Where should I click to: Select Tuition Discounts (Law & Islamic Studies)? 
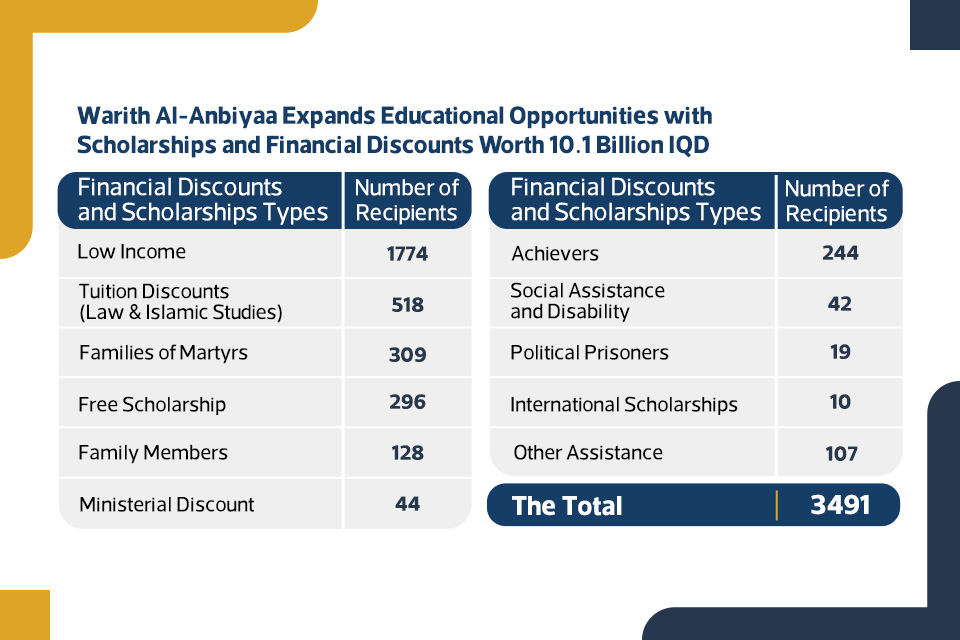180,302
